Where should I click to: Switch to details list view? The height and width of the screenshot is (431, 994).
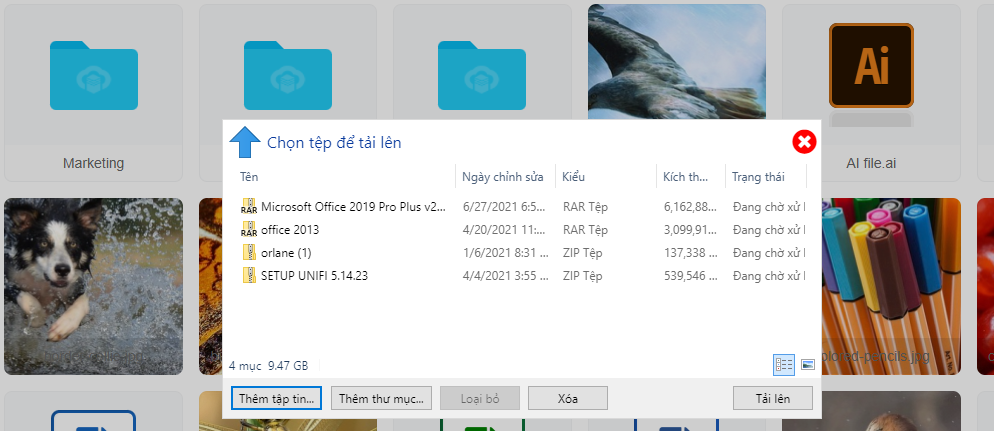click(784, 365)
